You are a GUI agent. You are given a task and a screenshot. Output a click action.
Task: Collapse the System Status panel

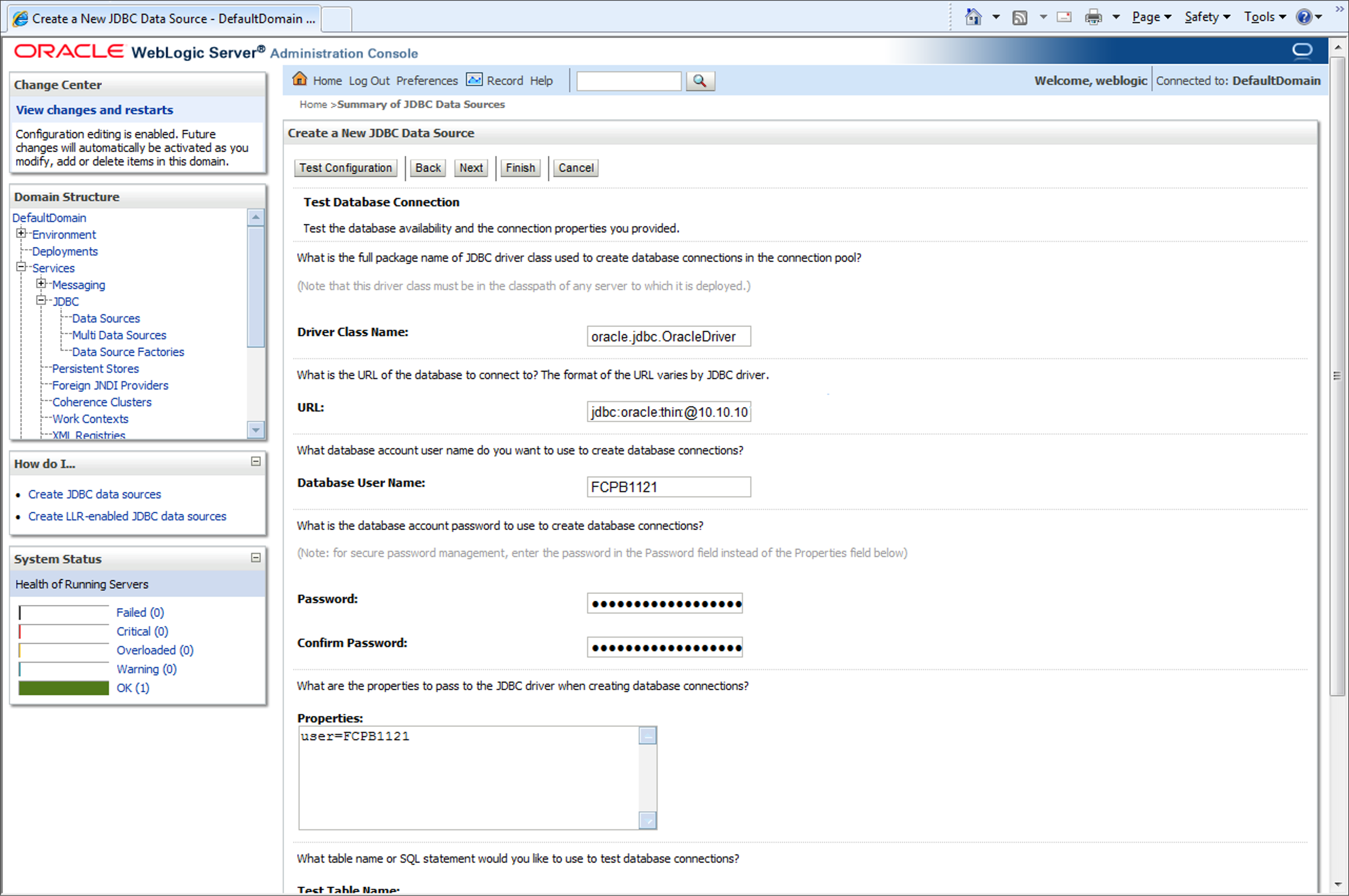pyautogui.click(x=256, y=557)
